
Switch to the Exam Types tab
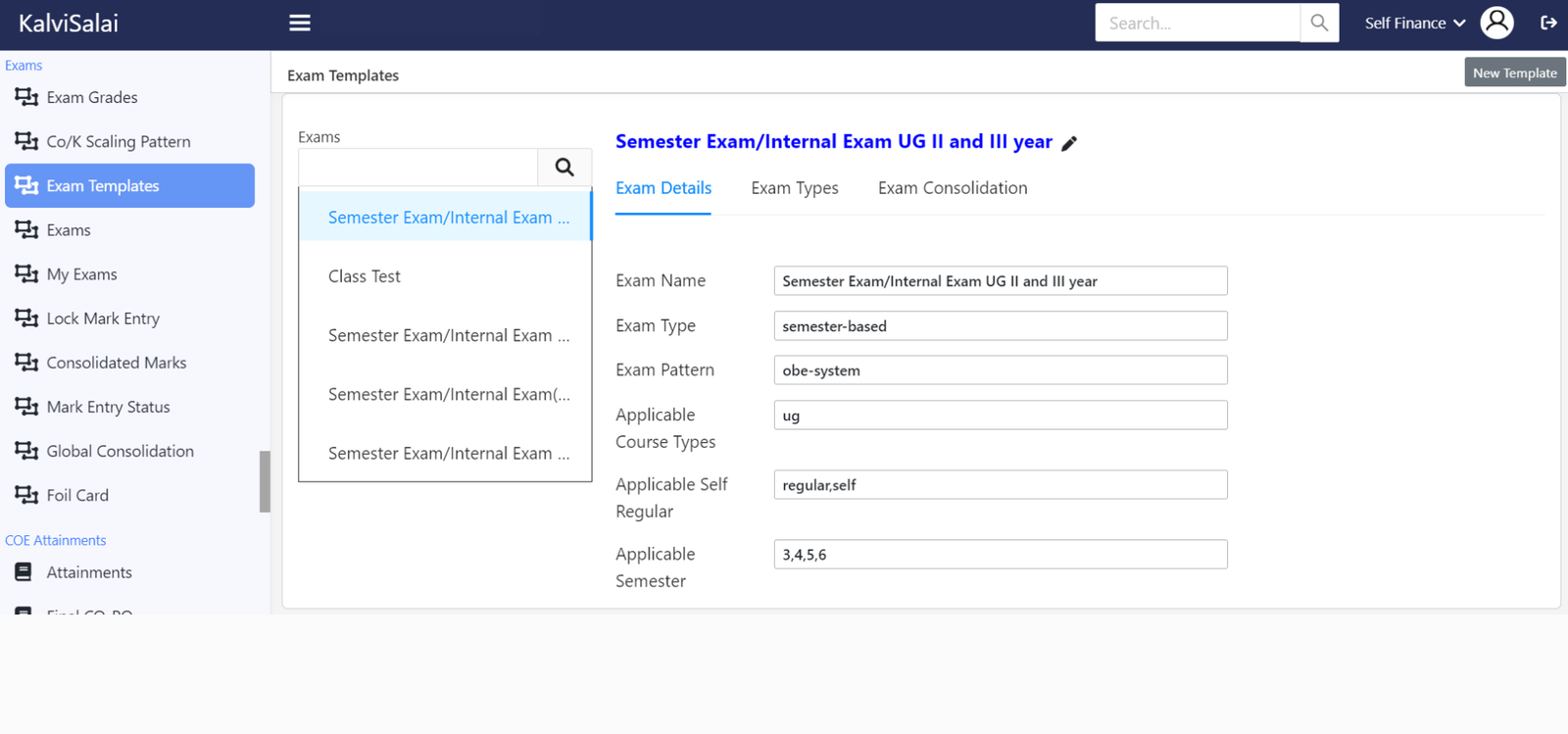click(795, 188)
